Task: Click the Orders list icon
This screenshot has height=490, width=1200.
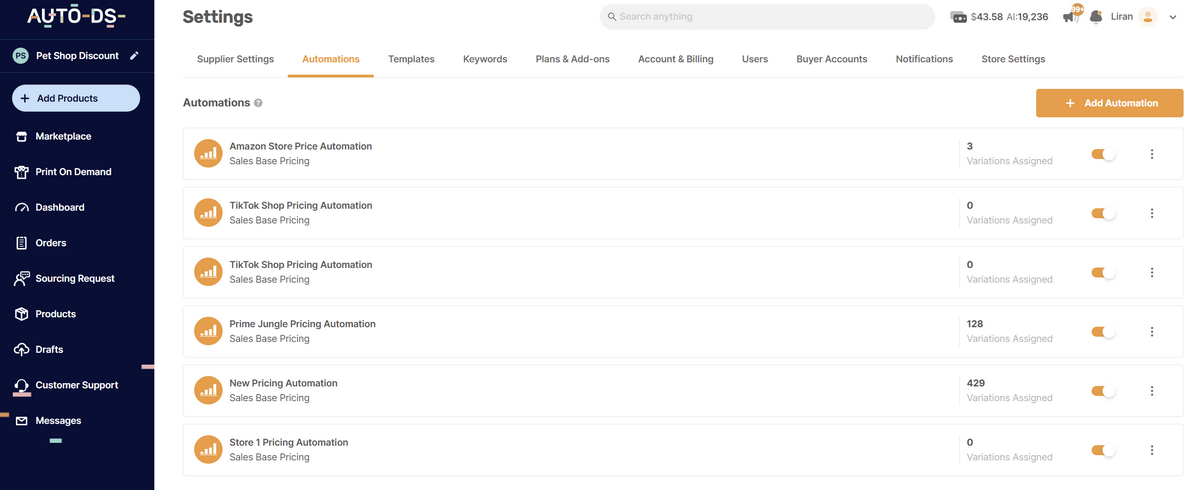Action: (21, 243)
